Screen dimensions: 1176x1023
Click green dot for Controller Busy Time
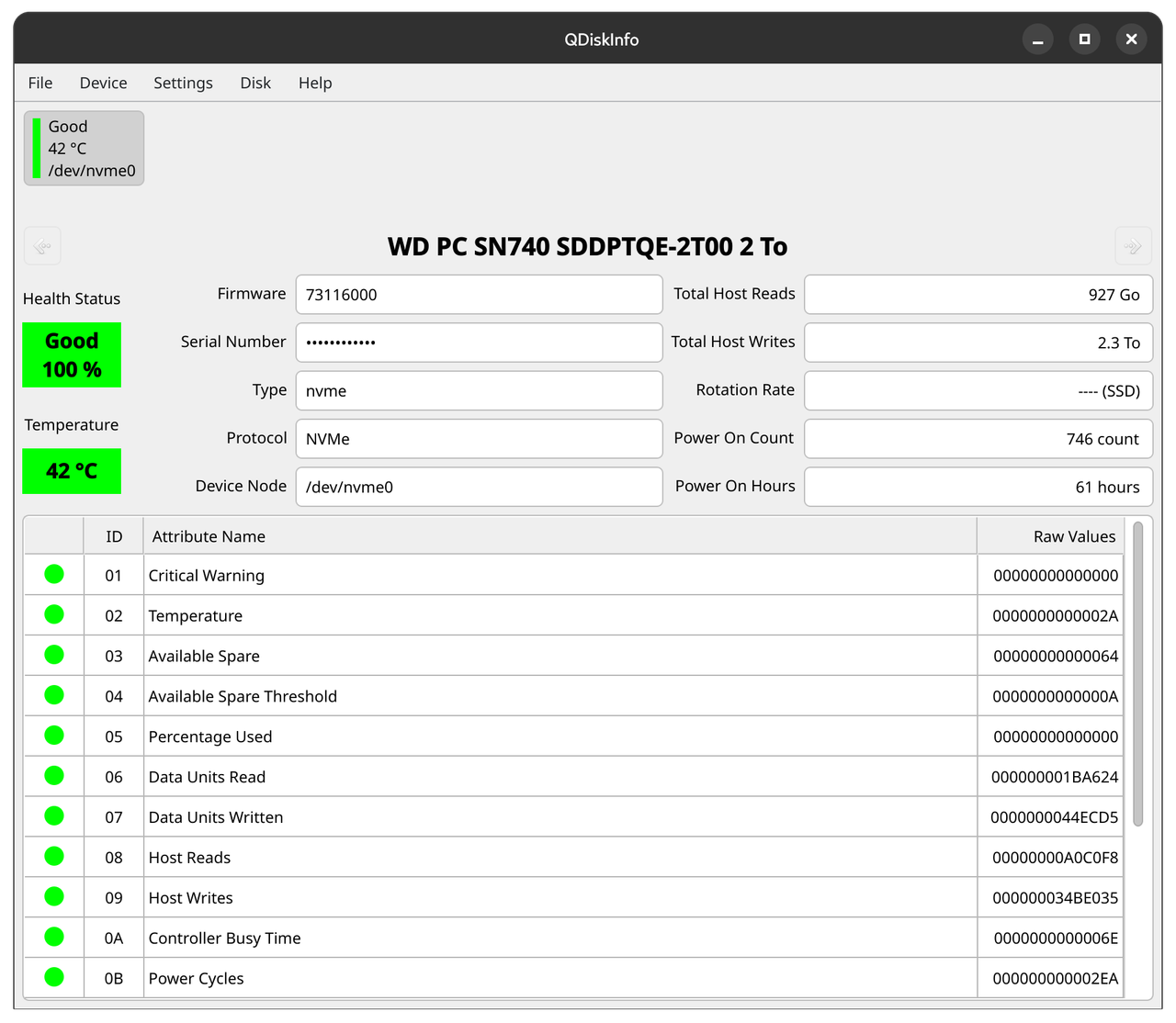pyautogui.click(x=54, y=938)
